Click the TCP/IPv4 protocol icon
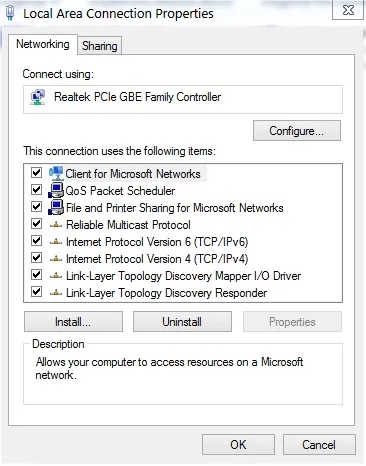The image size is (366, 466). (56, 259)
